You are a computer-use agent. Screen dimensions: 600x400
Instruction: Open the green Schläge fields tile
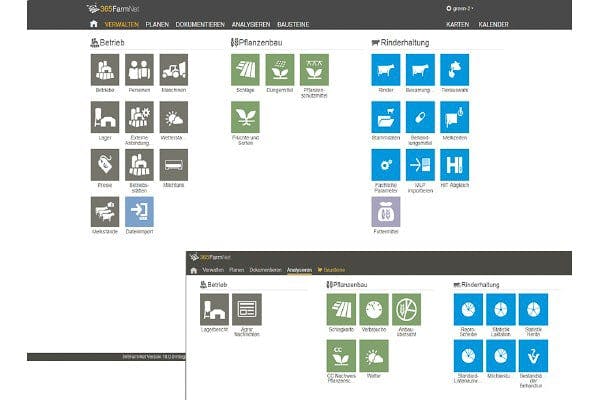(245, 70)
